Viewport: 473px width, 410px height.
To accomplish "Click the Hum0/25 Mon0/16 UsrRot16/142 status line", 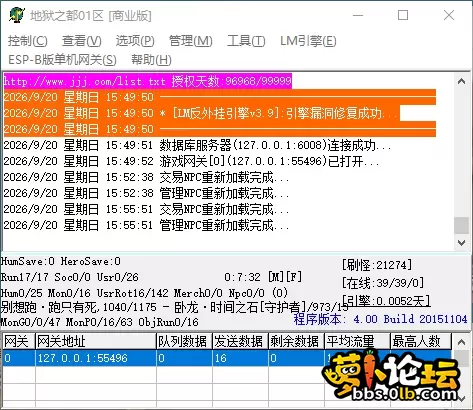I will pos(144,293).
